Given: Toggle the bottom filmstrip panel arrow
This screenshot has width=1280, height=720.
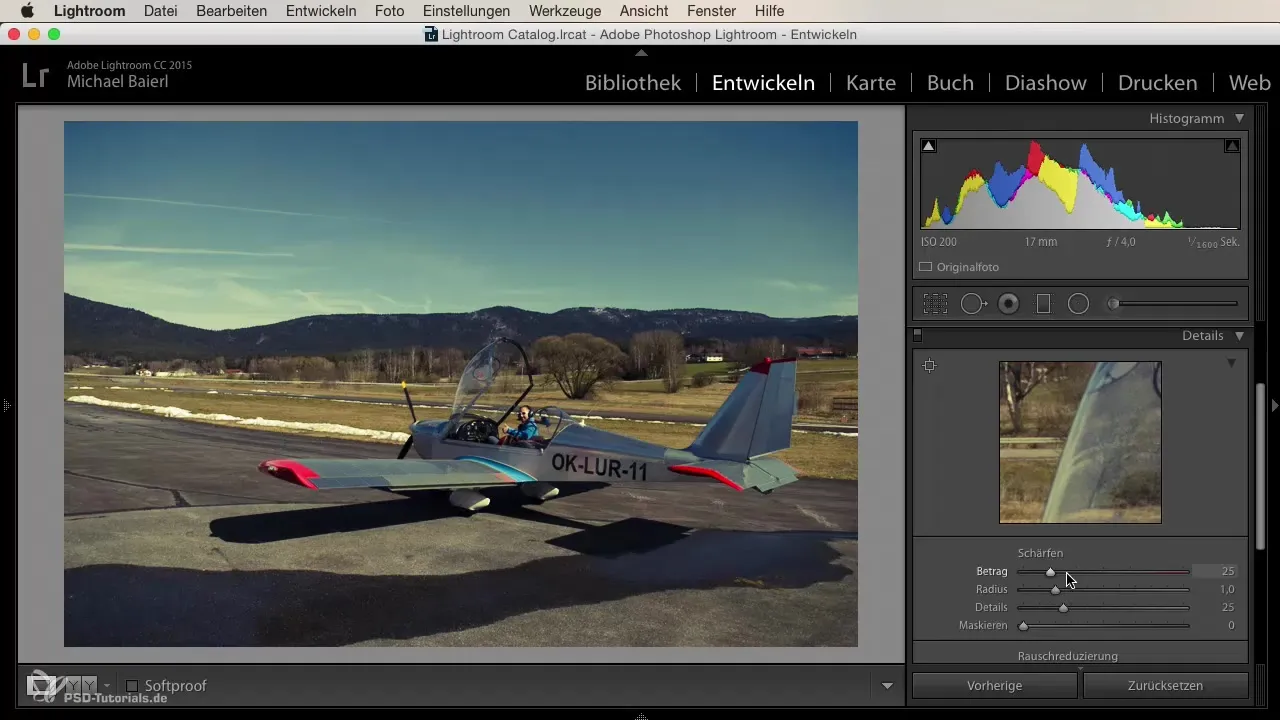Looking at the screenshot, I should tap(641, 715).
